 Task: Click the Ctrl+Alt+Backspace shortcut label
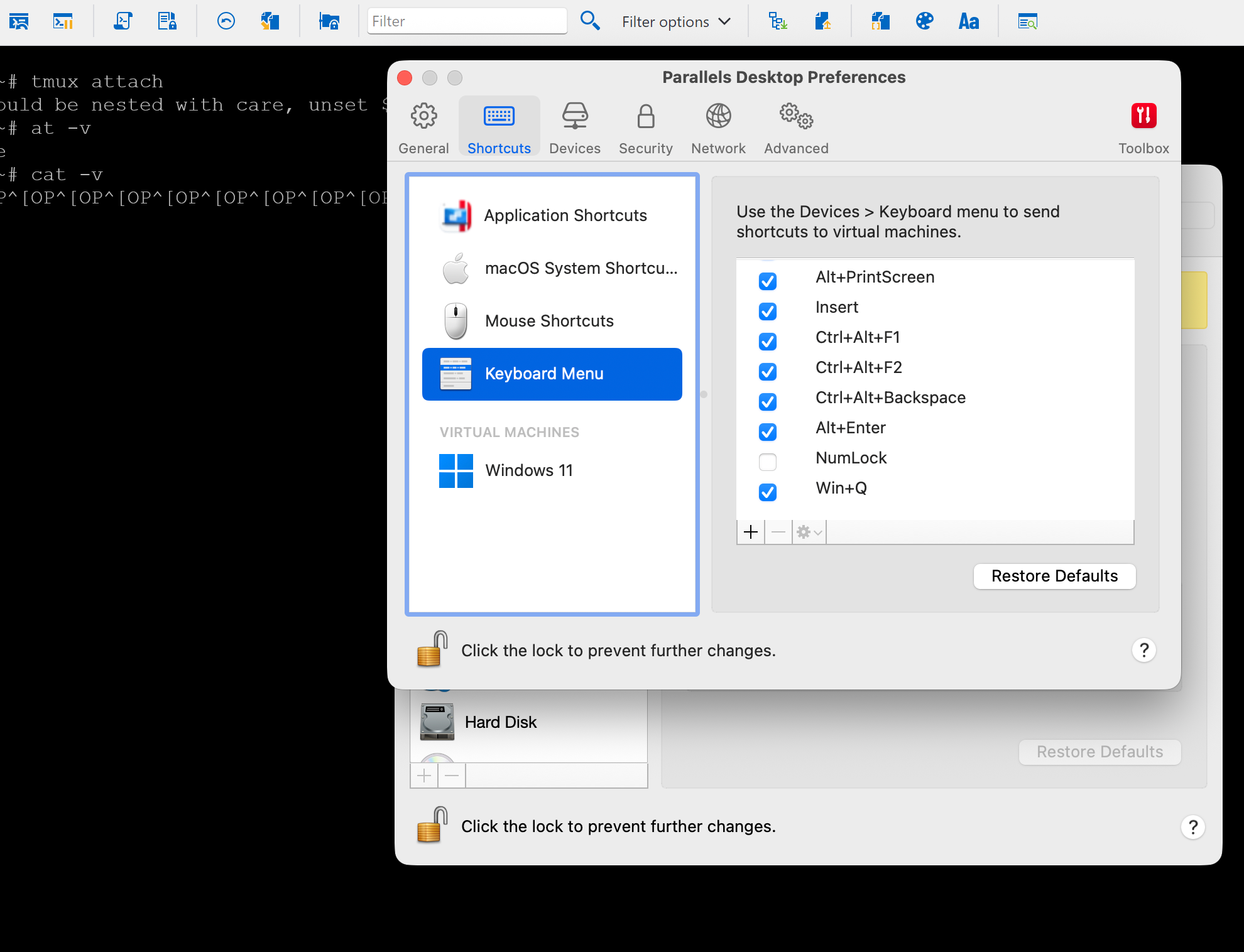pyautogui.click(x=890, y=398)
